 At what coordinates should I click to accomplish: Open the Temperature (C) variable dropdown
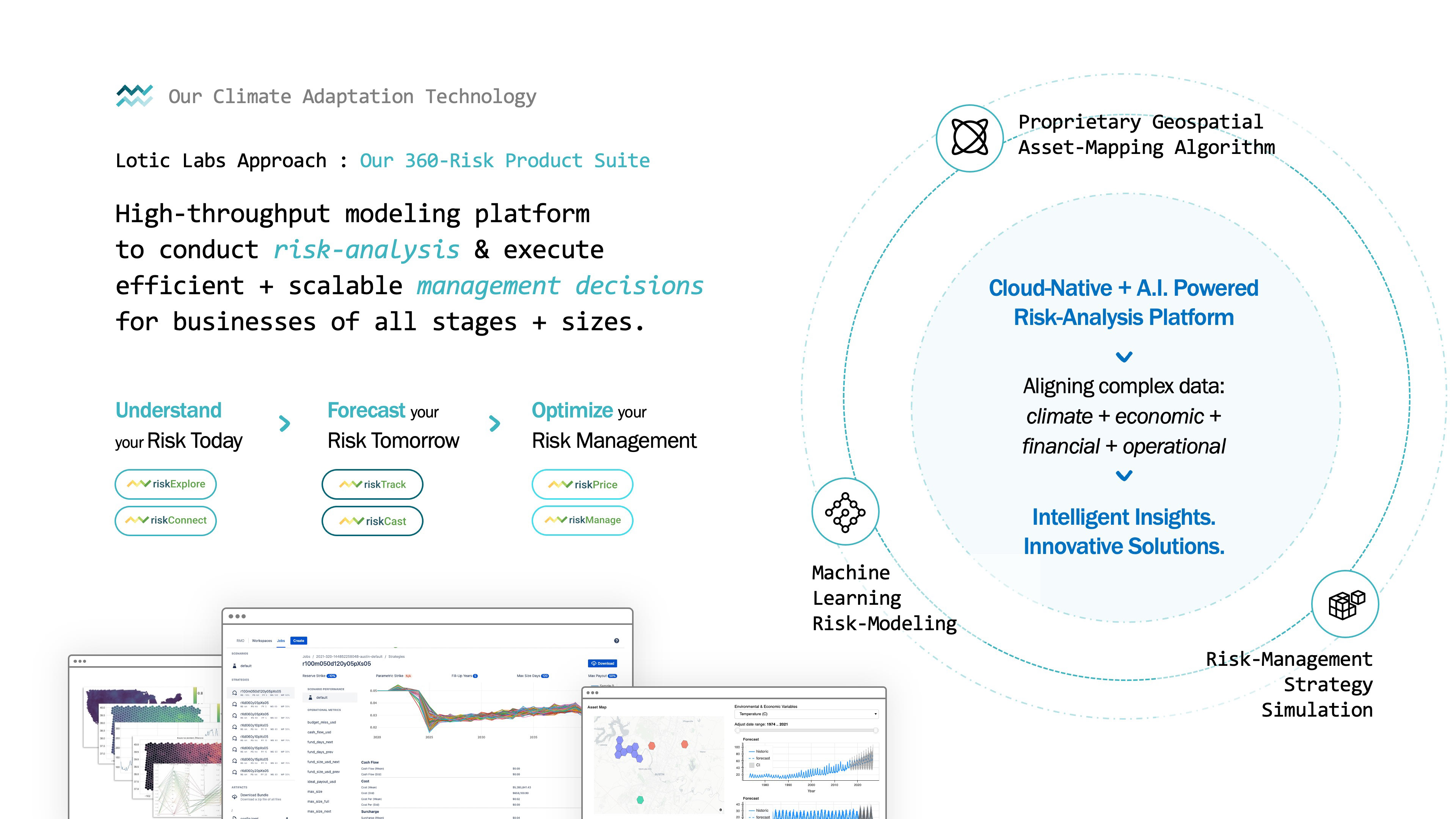tap(807, 714)
